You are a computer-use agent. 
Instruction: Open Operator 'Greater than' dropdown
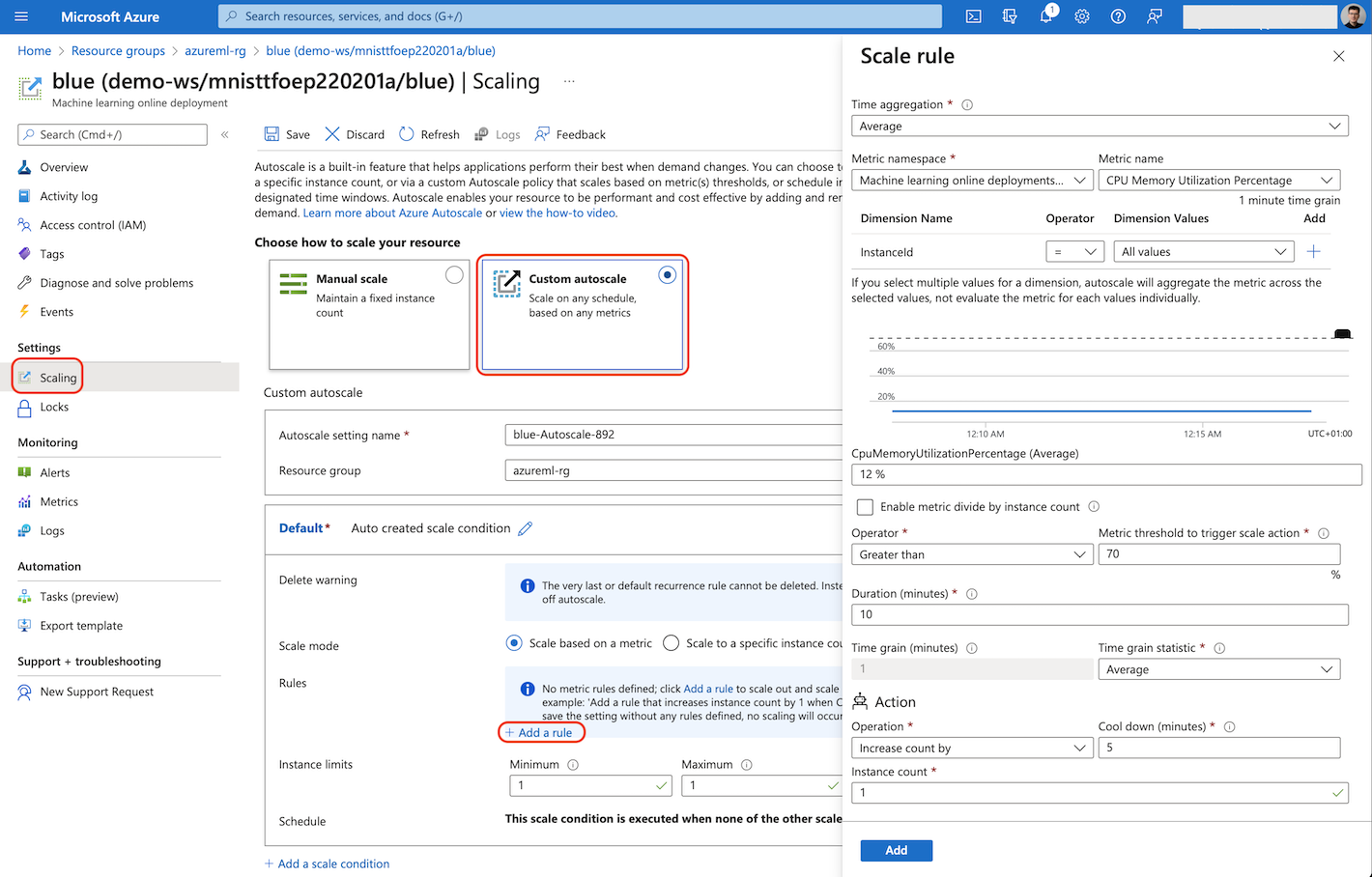[x=972, y=554]
